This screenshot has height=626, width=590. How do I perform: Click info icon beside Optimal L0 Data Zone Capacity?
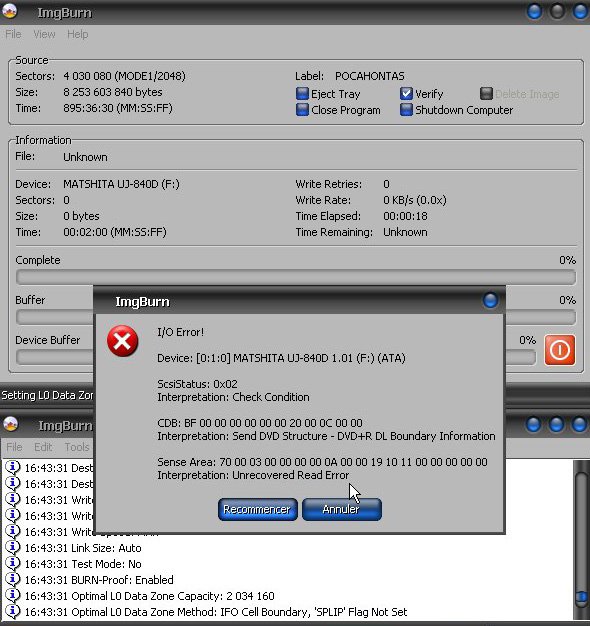click(13, 595)
